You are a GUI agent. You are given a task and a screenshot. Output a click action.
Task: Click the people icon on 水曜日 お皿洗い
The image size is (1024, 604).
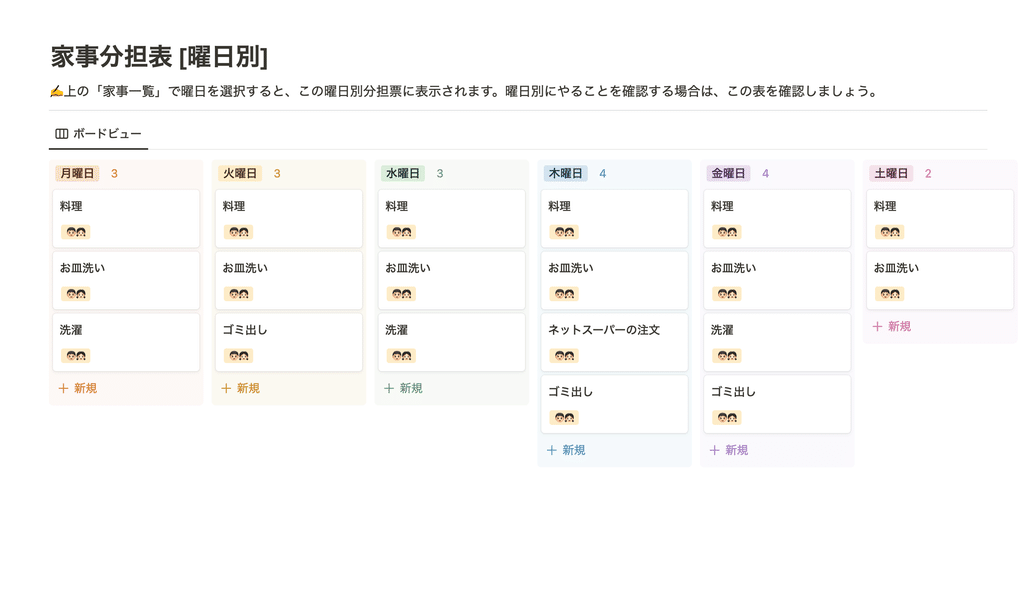(401, 294)
